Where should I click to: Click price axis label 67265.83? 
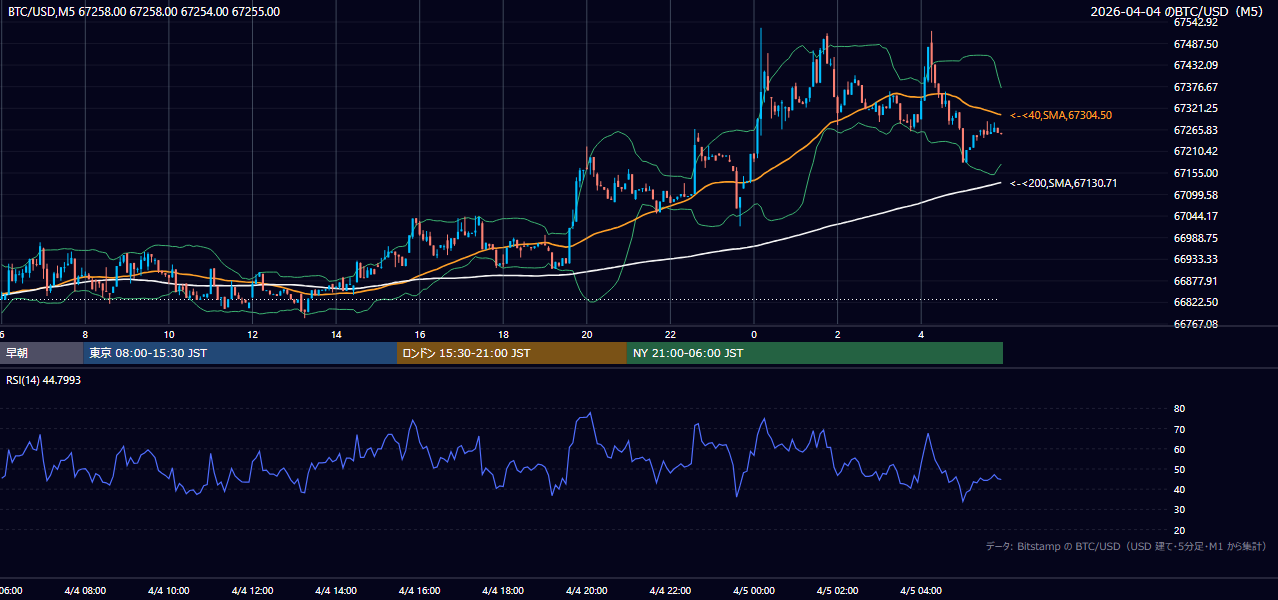pyautogui.click(x=1195, y=130)
